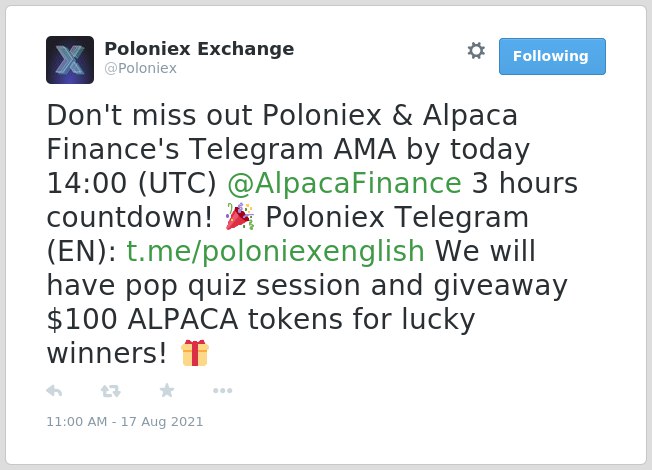Click the reply arrow icon
Image resolution: width=652 pixels, height=470 pixels.
coord(54,391)
